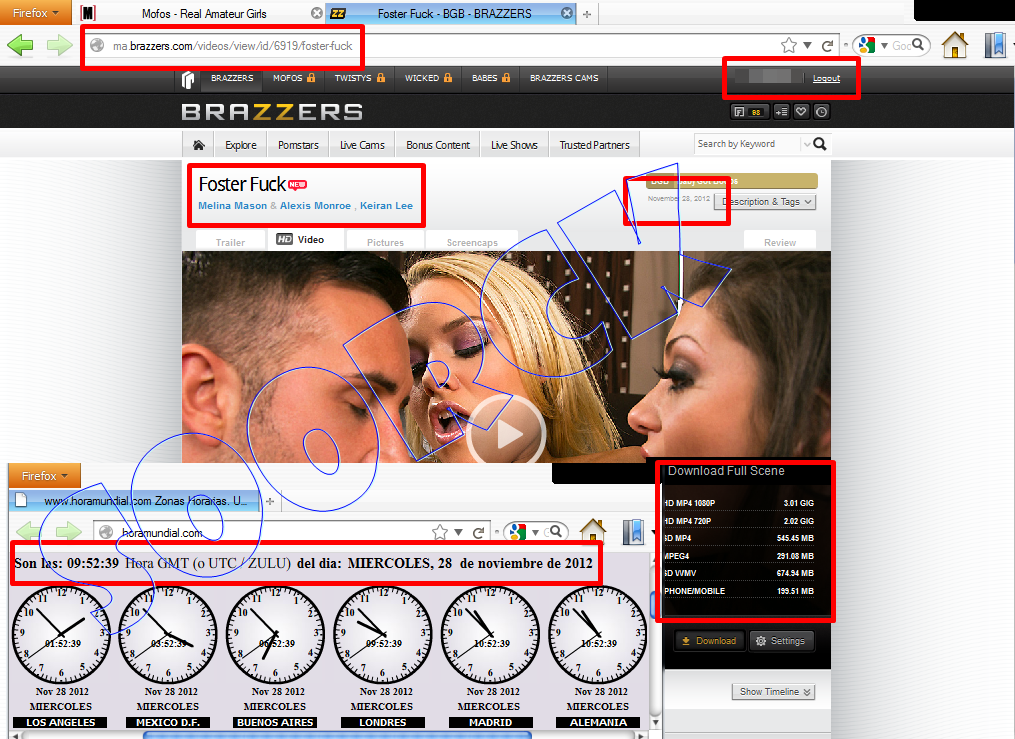
Task: Select the MOFOS network link
Action: (x=294, y=78)
